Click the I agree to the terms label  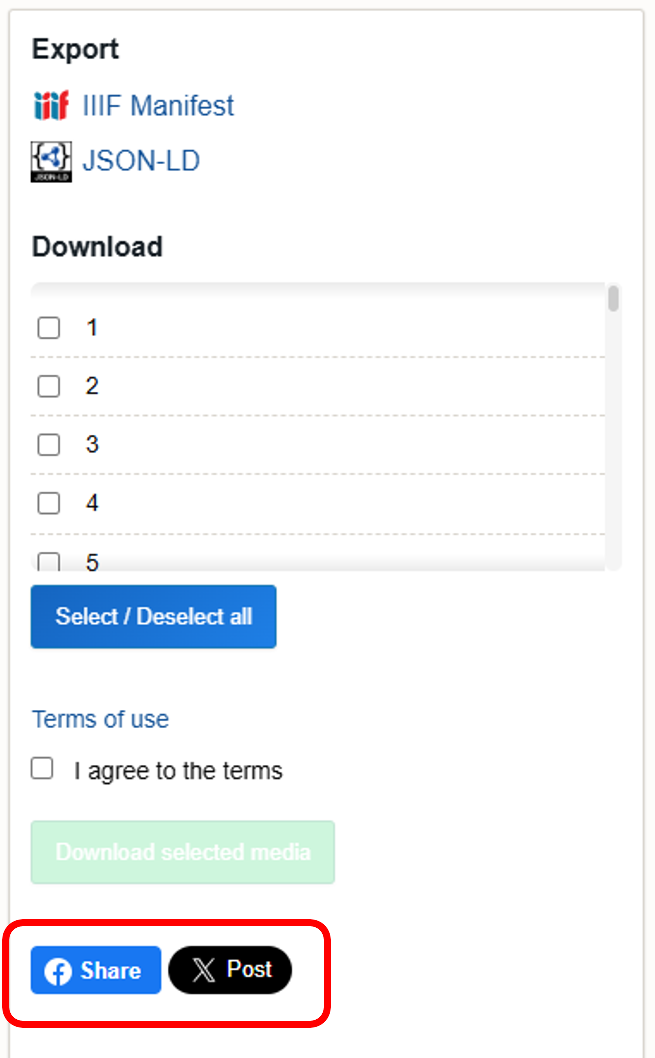(x=178, y=771)
